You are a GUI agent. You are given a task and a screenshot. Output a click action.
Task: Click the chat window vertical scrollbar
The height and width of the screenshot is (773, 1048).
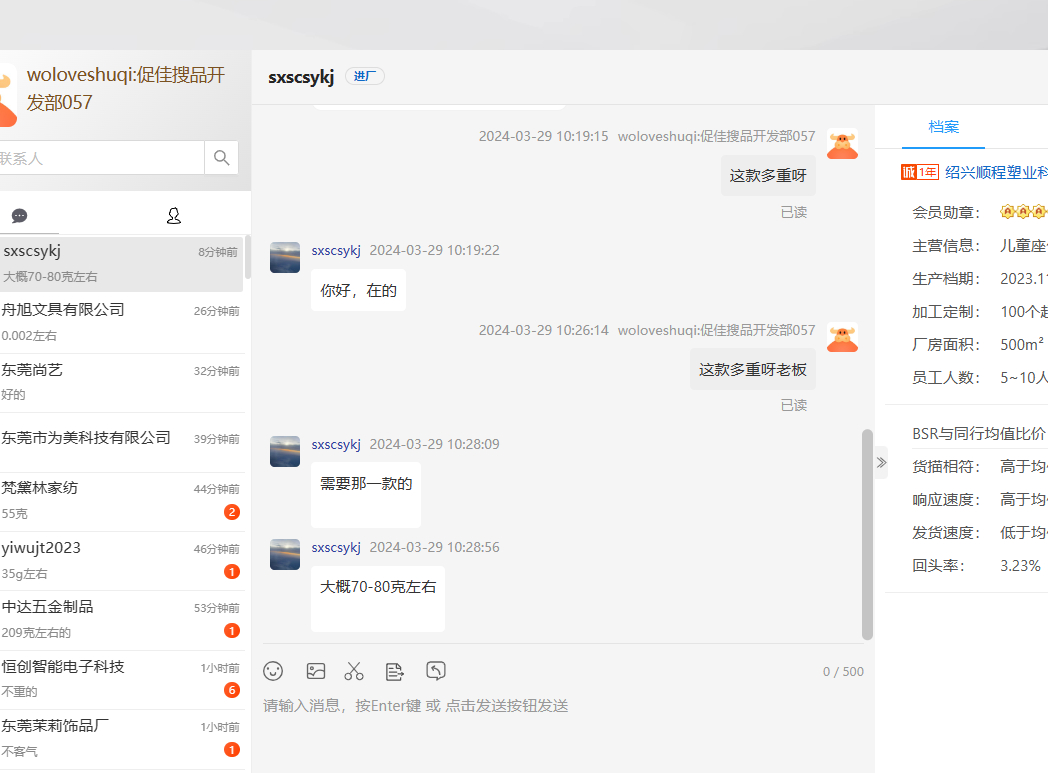pos(868,534)
